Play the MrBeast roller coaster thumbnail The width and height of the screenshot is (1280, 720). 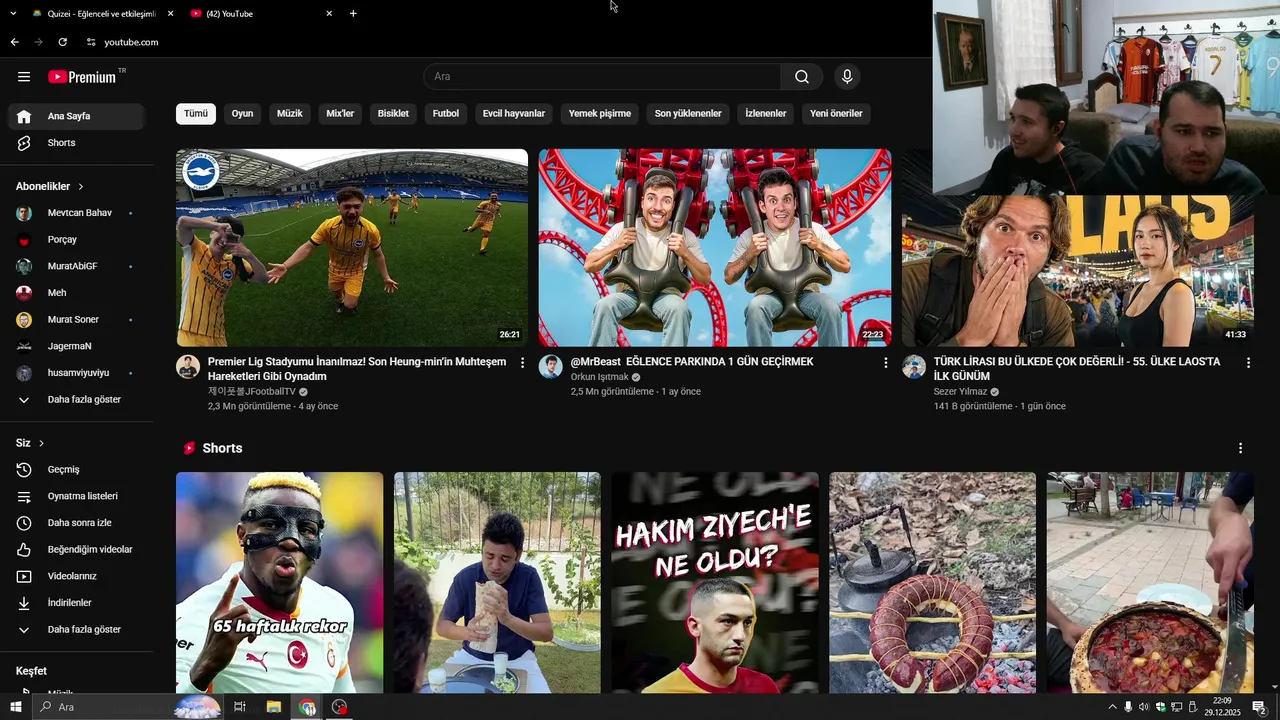point(714,248)
